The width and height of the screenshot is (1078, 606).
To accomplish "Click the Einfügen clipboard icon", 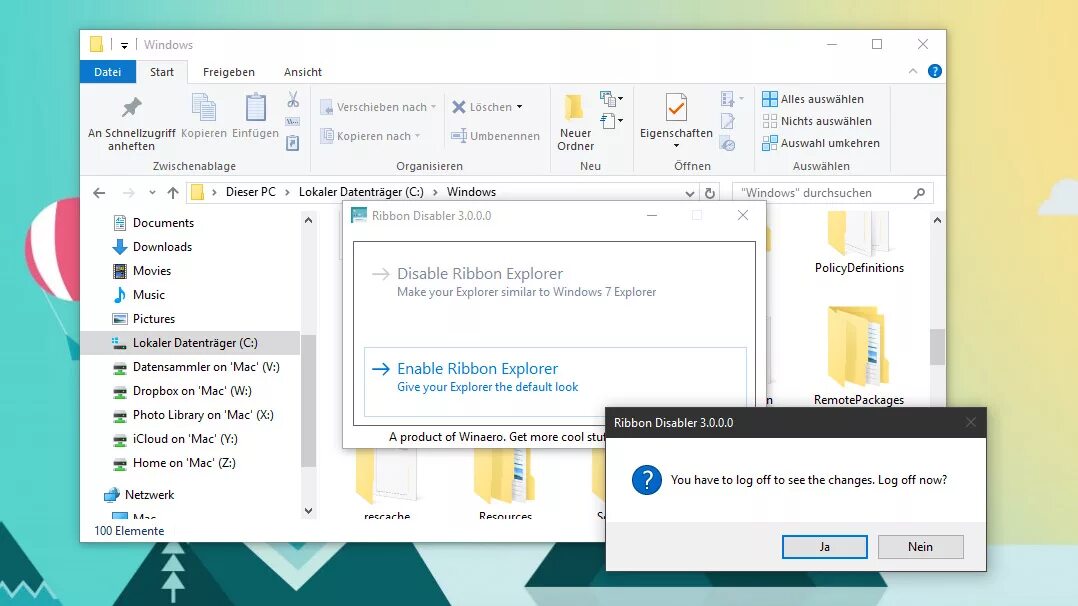I will point(255,116).
